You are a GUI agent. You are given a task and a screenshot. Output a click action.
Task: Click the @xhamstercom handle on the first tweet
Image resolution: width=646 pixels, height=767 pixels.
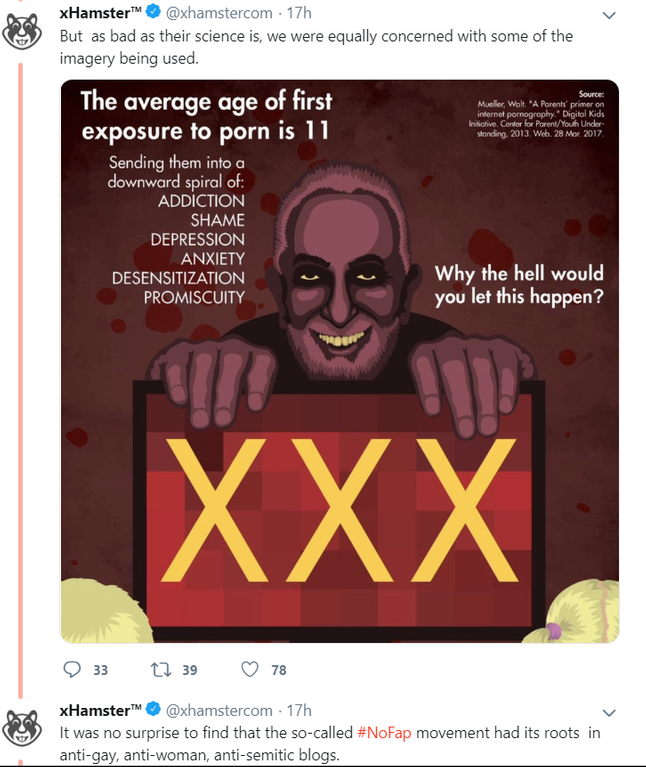(x=218, y=13)
